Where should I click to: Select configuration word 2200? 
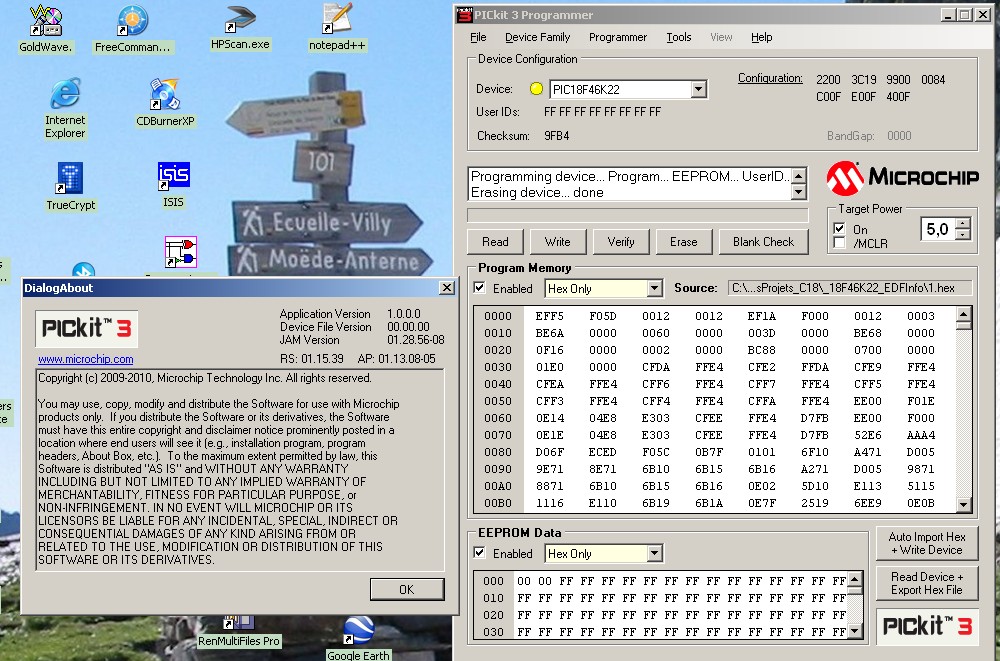pos(828,80)
